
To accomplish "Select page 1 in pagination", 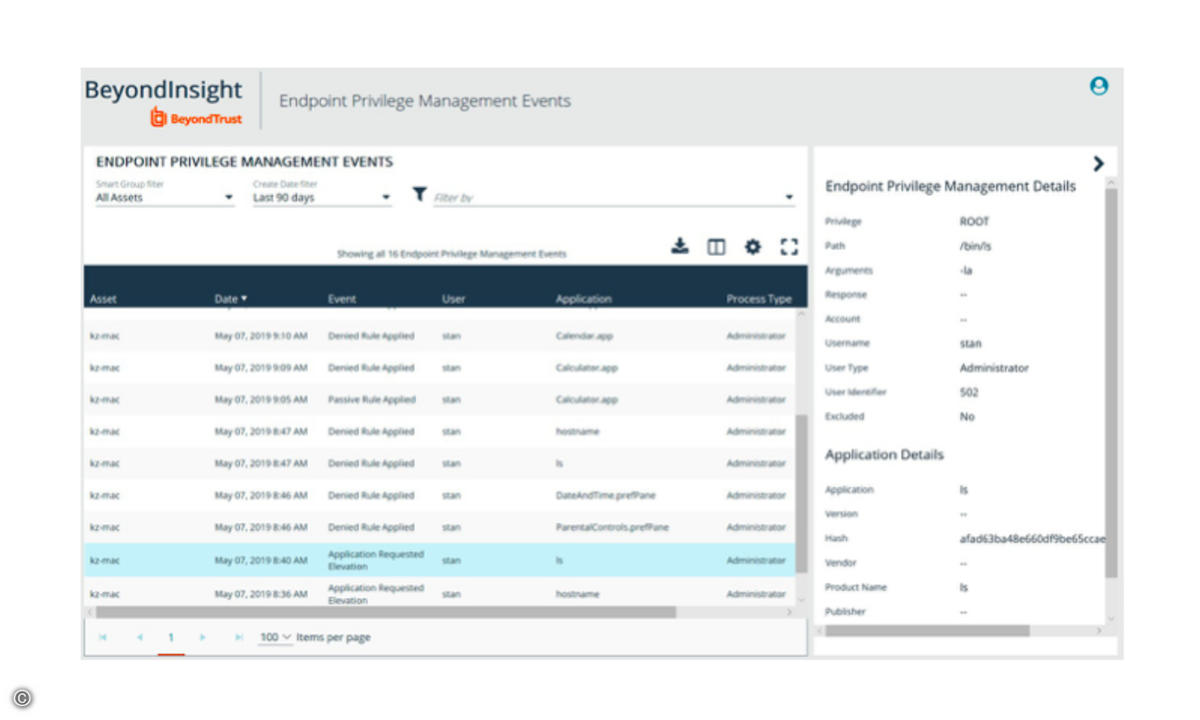I will [x=171, y=638].
